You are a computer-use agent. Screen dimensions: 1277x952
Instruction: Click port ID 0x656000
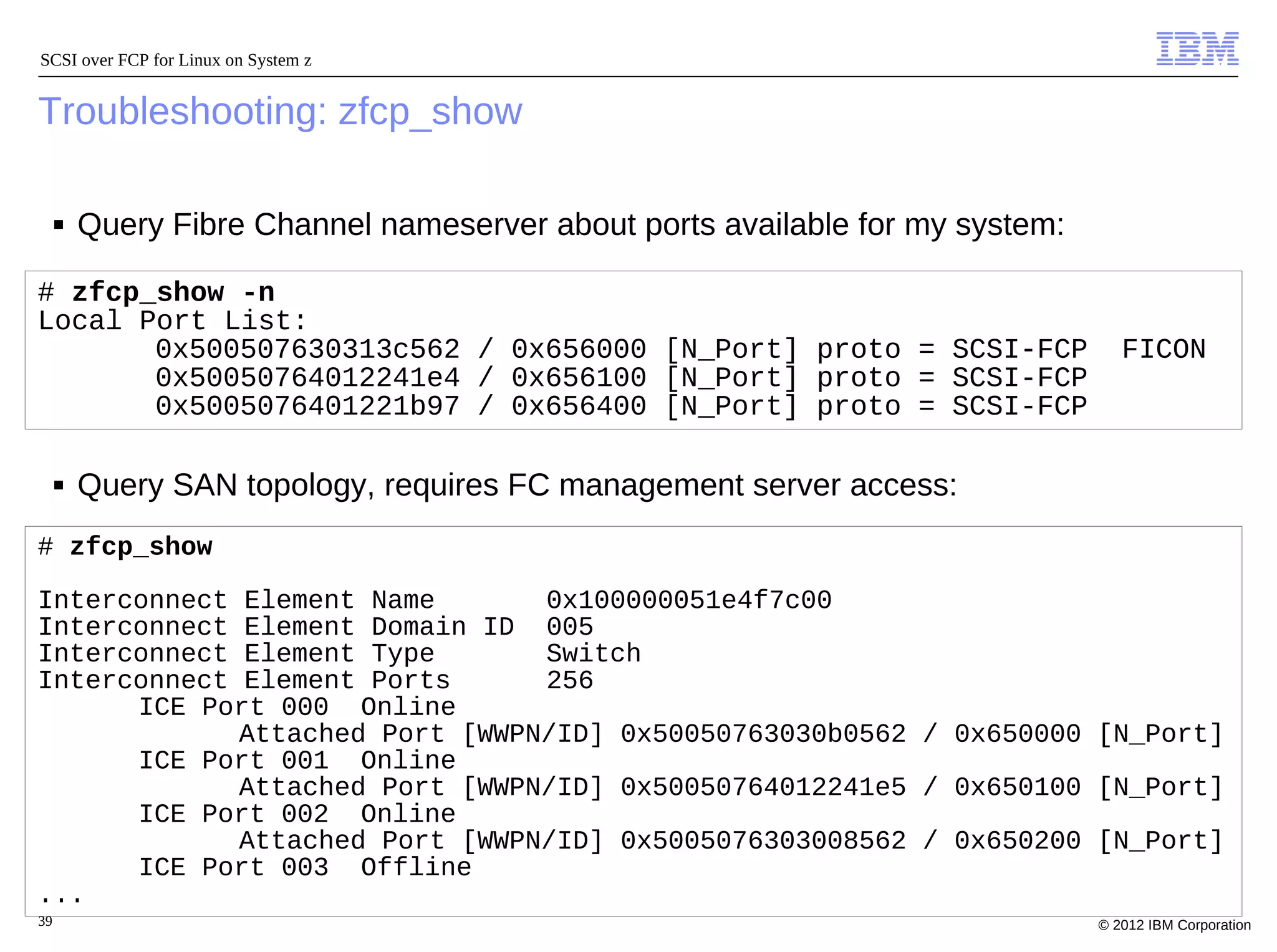pos(579,349)
